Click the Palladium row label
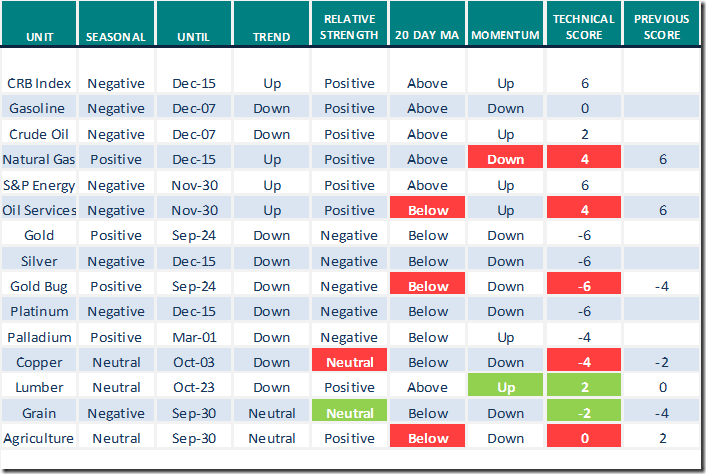Screen dimensions: 706x474 (x=41, y=337)
